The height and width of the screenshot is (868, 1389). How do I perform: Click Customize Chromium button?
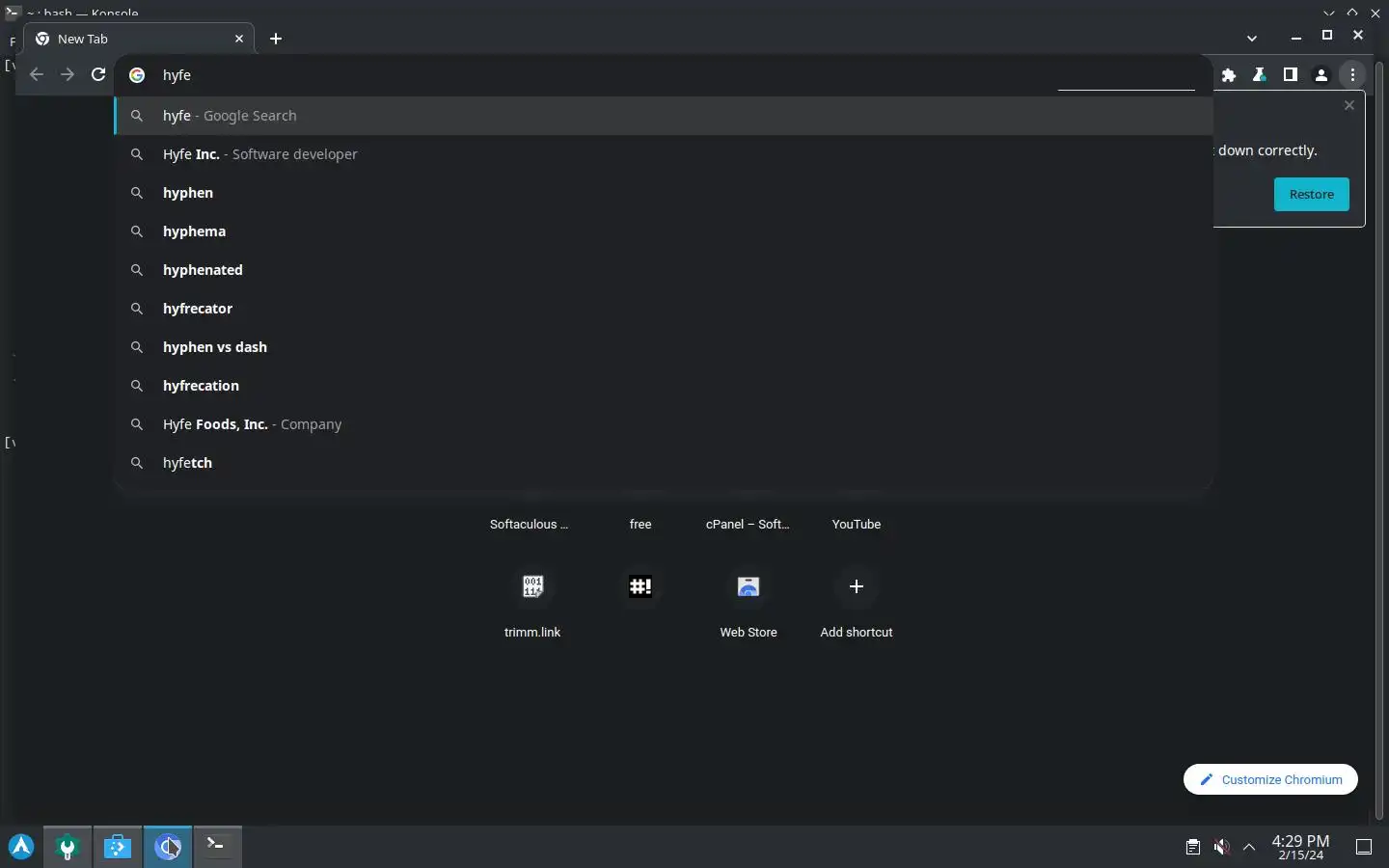[x=1270, y=779]
